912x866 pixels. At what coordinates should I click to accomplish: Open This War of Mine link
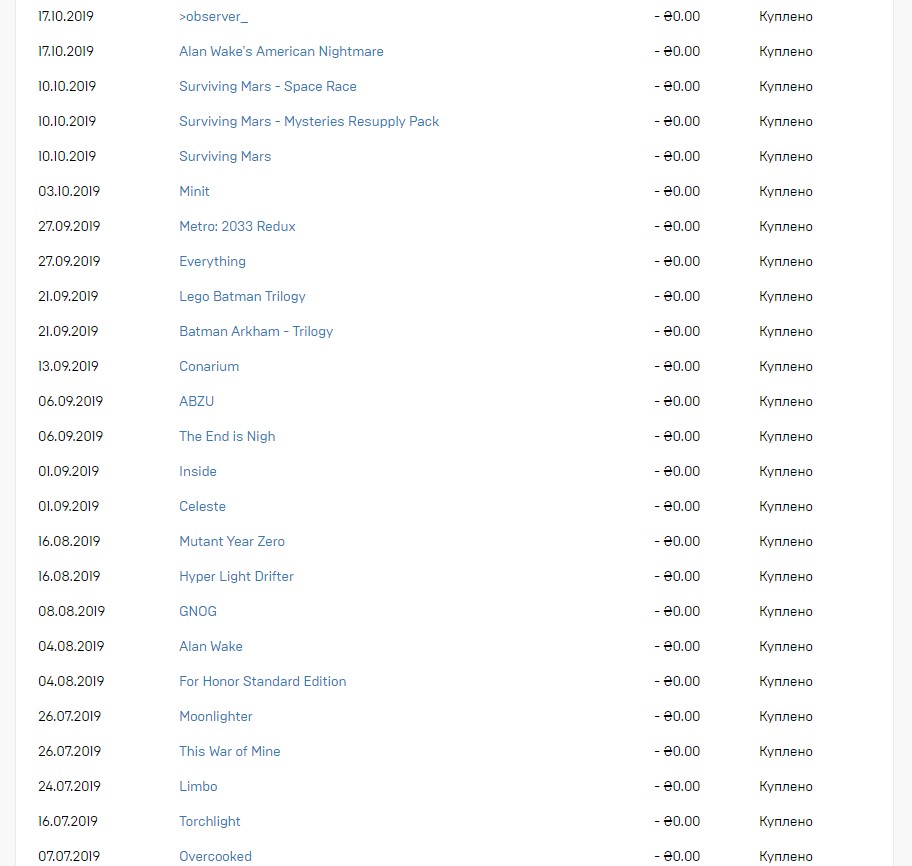click(230, 751)
